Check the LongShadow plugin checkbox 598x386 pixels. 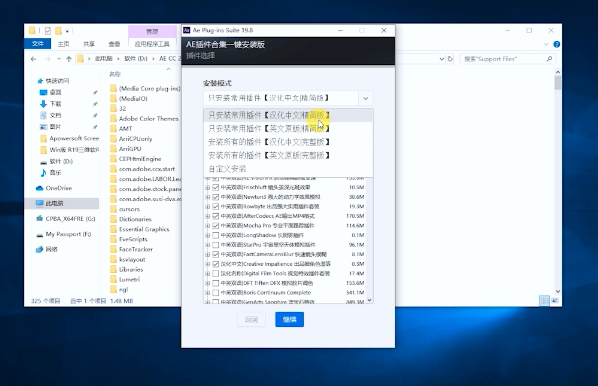click(215, 235)
